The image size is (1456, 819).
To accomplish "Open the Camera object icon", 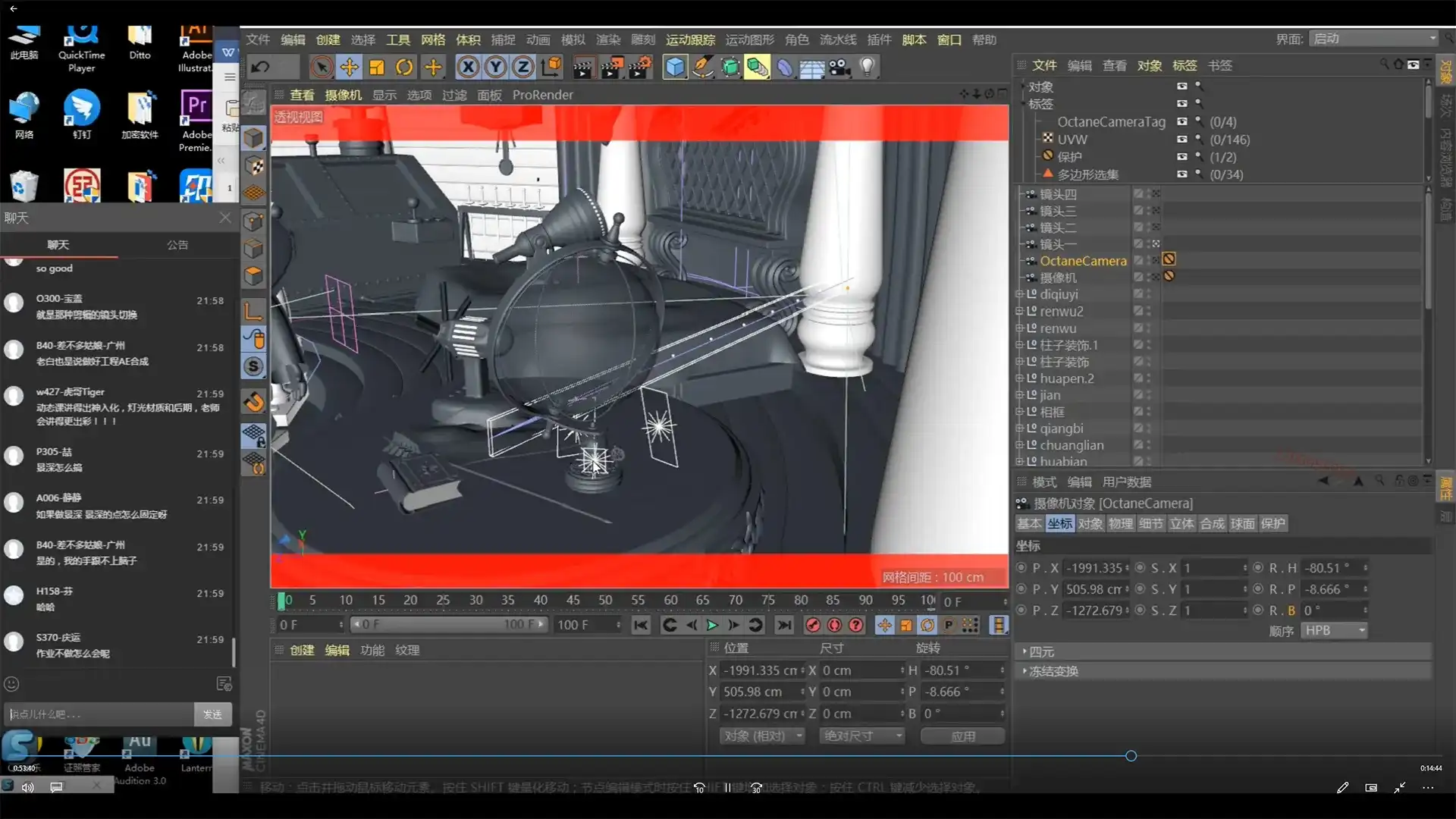I will point(839,67).
